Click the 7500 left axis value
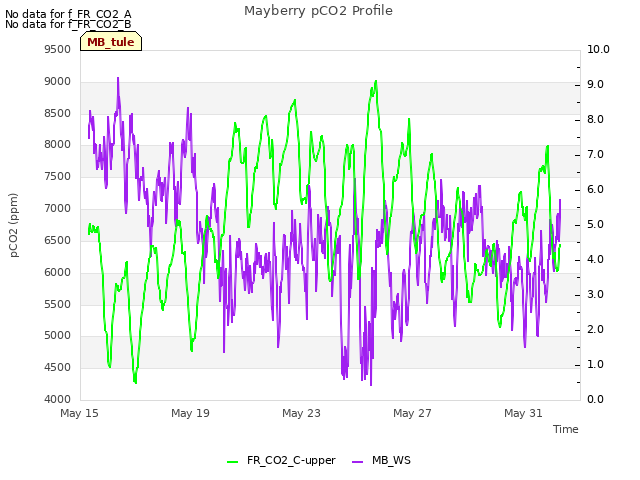 click(58, 176)
